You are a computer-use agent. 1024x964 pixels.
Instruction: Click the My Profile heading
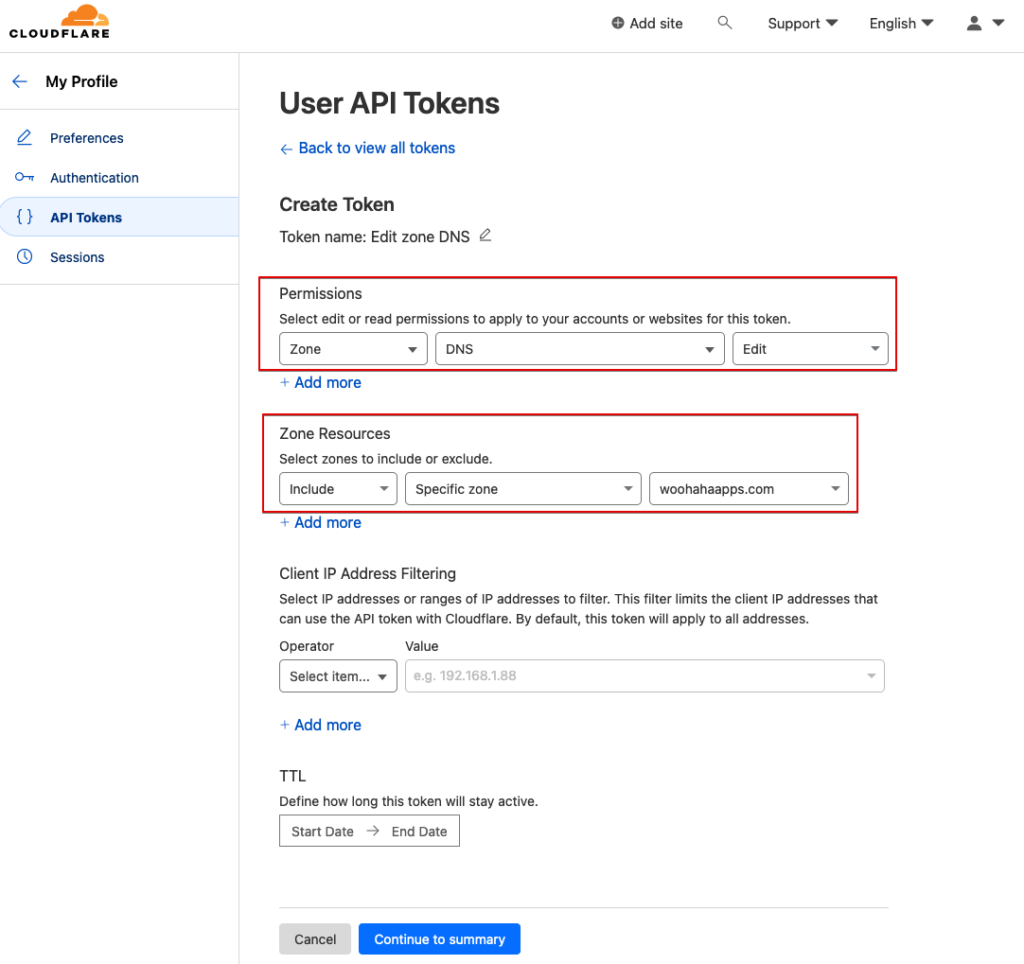(82, 82)
